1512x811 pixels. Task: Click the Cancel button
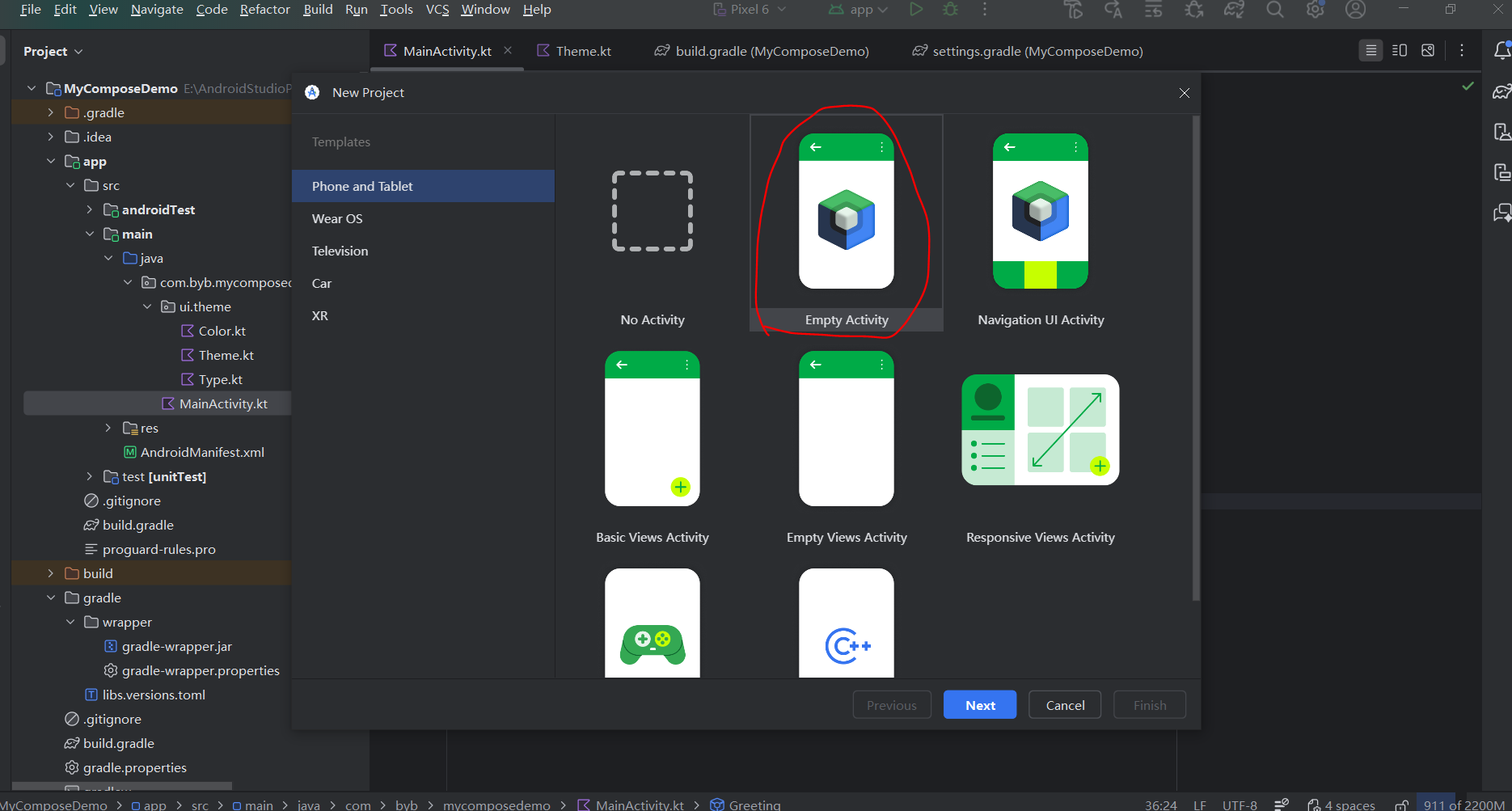pos(1065,705)
